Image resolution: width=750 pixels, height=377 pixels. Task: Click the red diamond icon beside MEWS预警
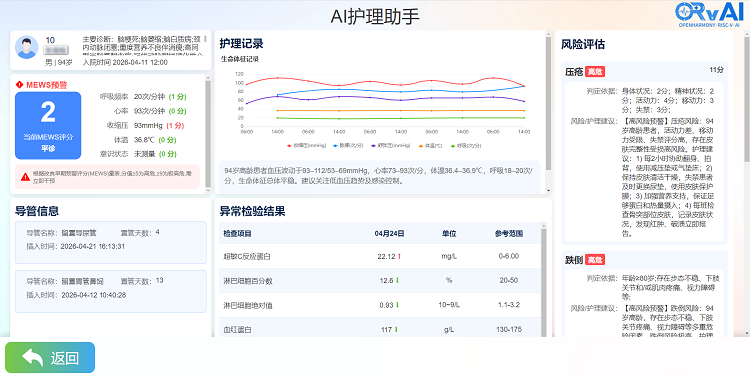20,85
